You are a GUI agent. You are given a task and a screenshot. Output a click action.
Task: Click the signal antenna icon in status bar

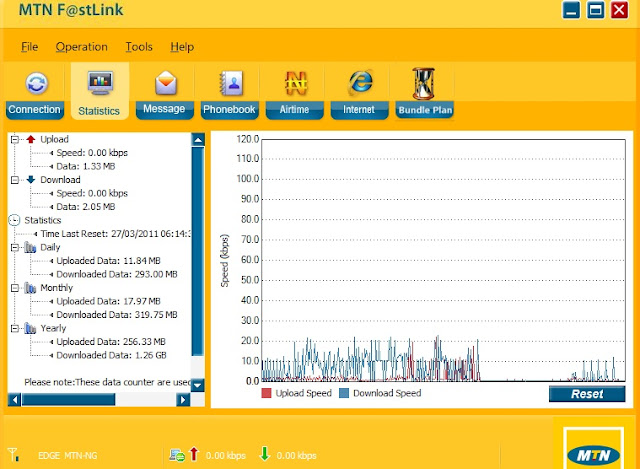point(13,454)
